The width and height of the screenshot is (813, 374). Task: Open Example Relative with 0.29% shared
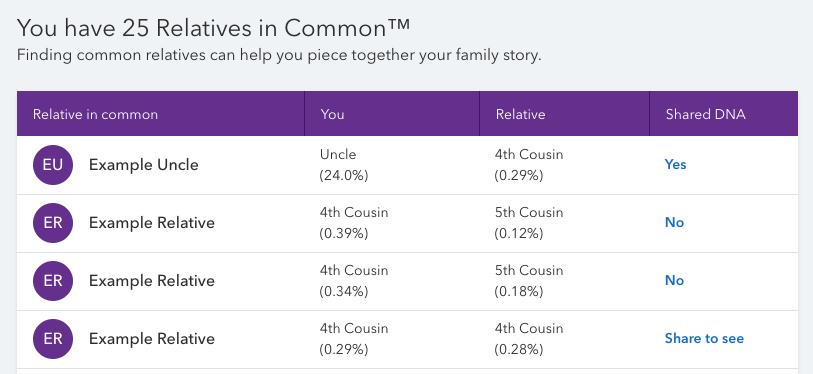point(151,339)
